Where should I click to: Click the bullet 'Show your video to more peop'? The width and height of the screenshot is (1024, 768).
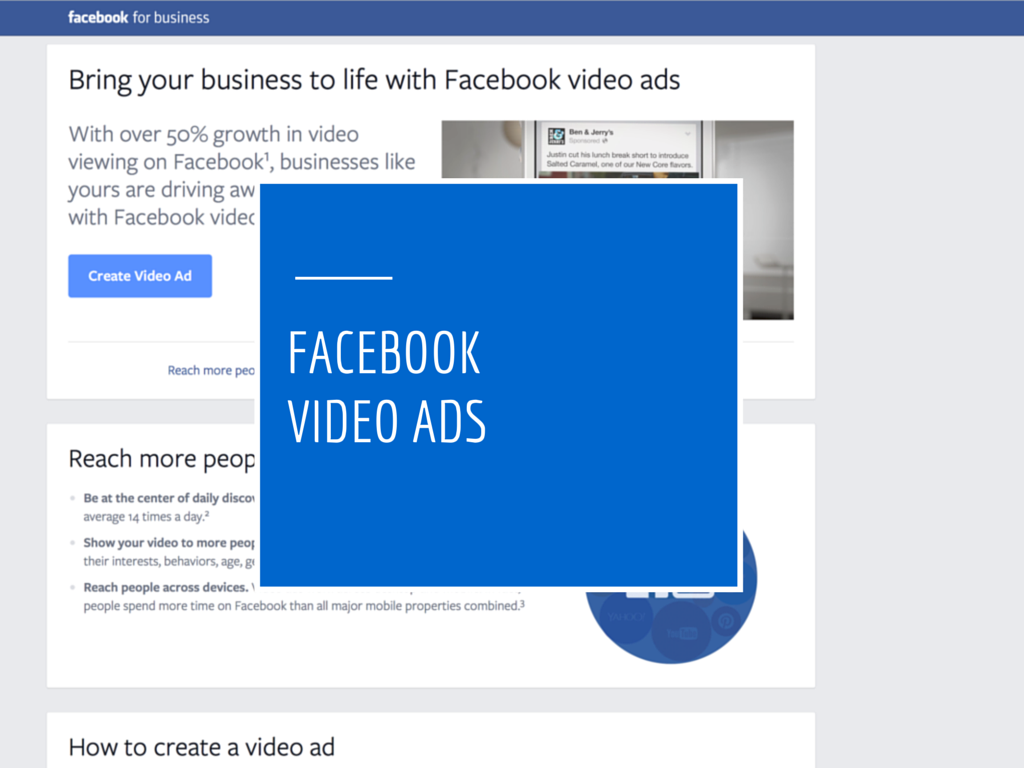point(168,543)
